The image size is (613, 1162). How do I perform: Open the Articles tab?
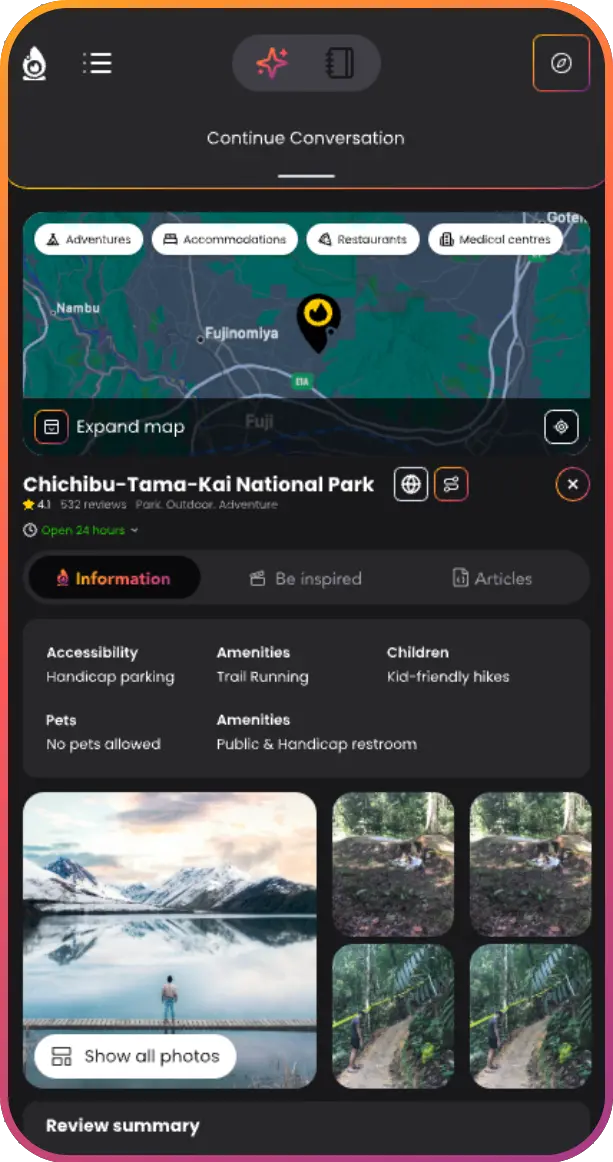(x=492, y=578)
